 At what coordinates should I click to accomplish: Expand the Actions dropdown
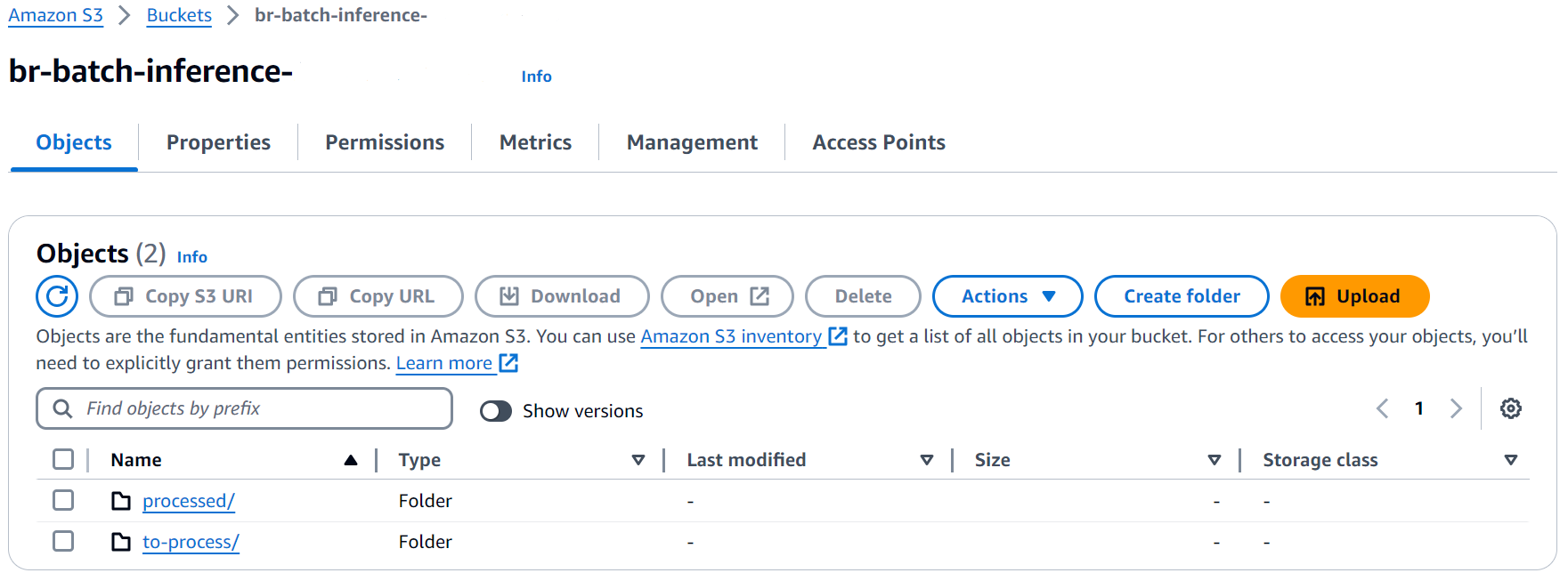[1008, 296]
